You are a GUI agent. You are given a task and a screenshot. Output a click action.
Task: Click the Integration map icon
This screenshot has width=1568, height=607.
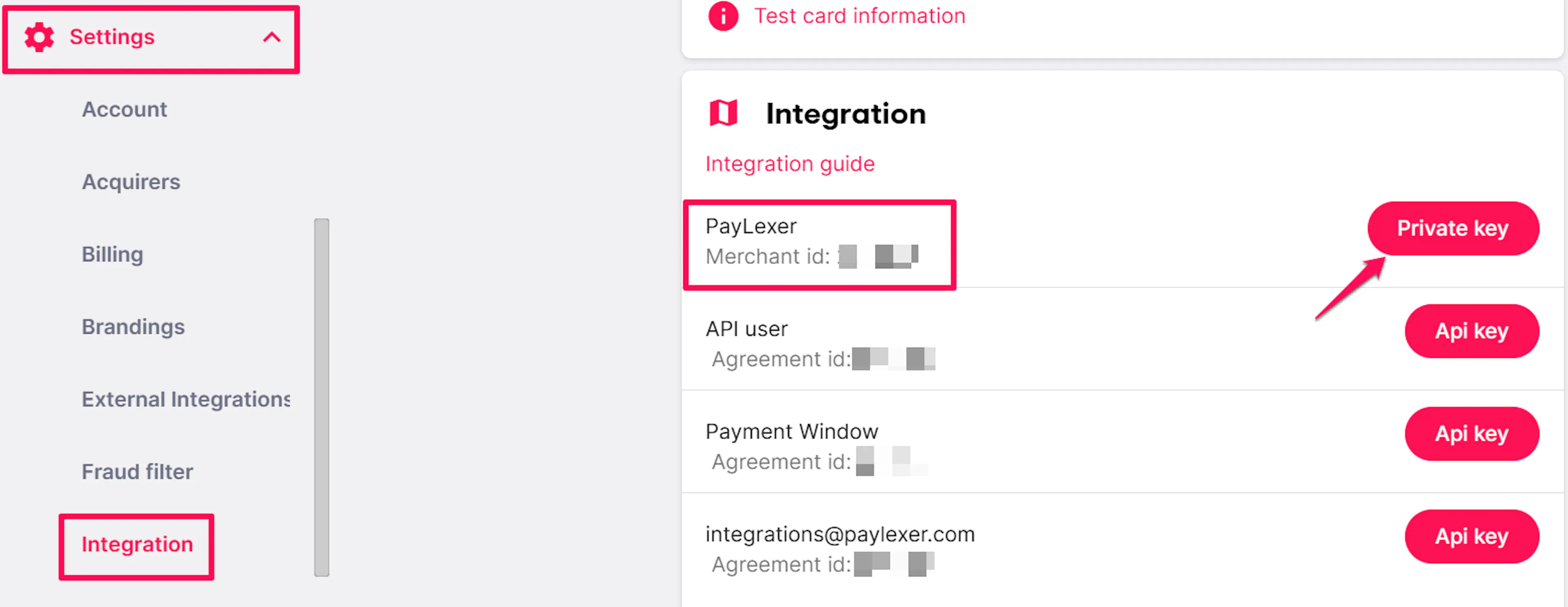click(723, 114)
